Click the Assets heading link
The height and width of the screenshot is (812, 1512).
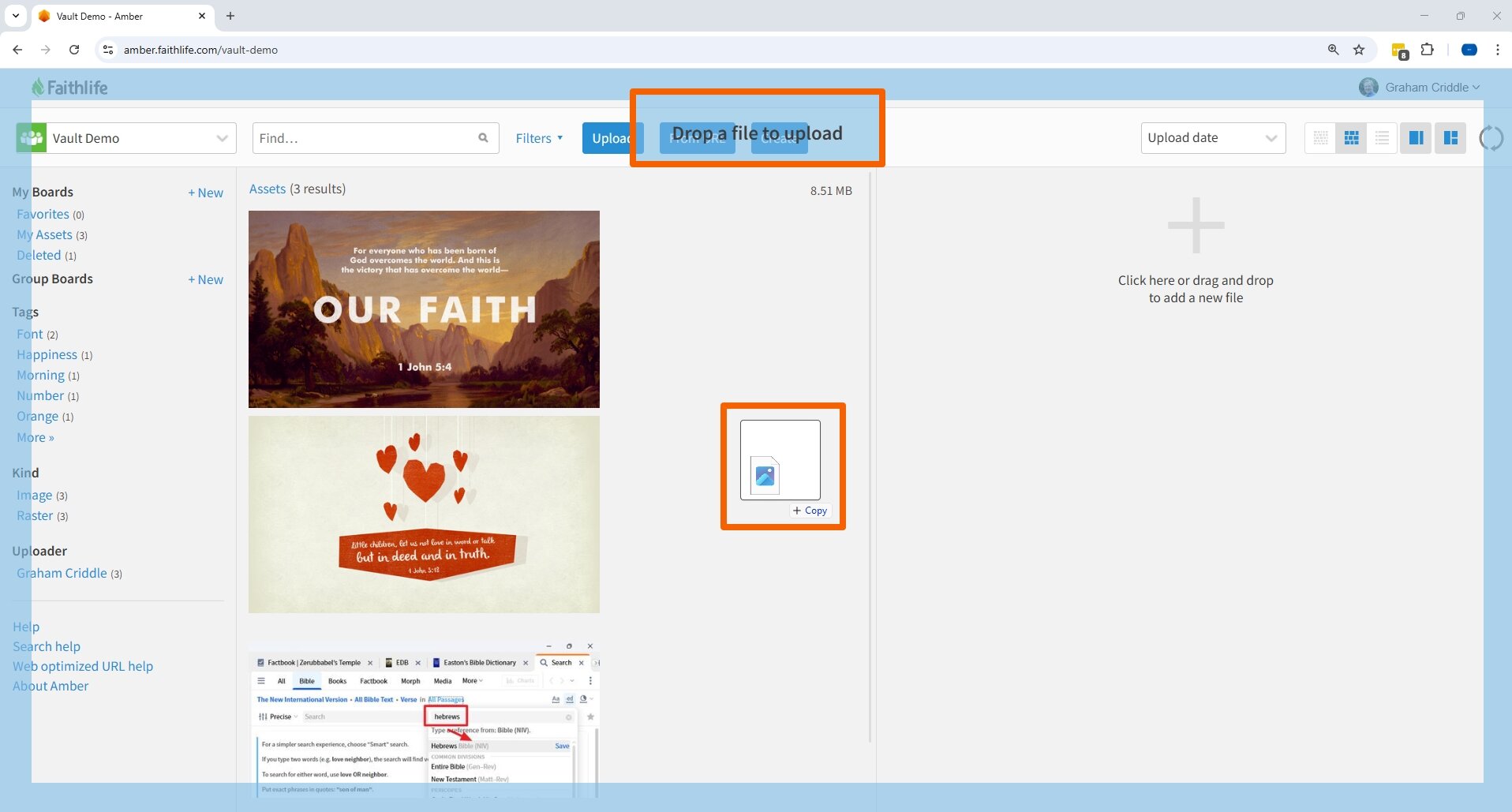click(268, 189)
